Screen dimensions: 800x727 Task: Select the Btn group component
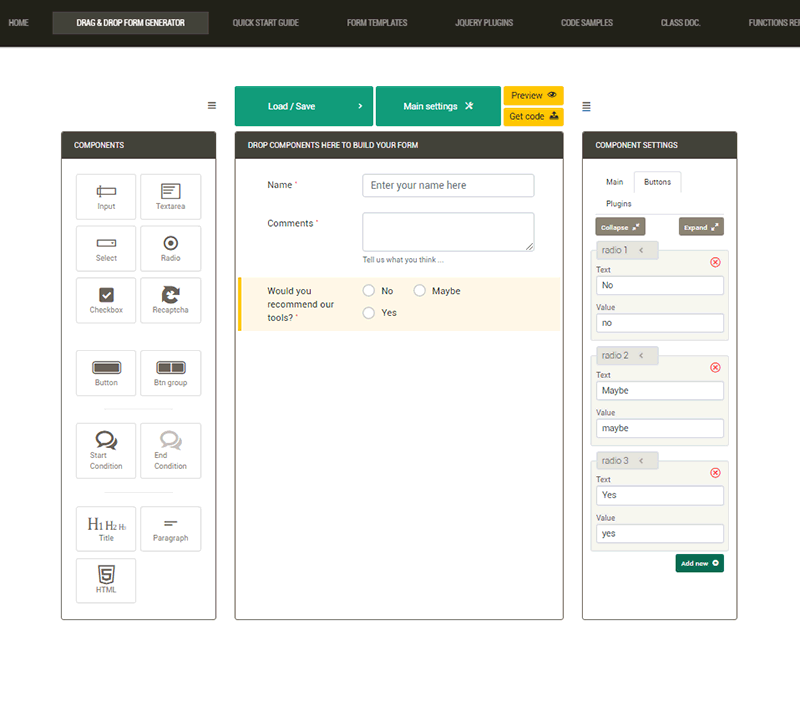pyautogui.click(x=170, y=372)
